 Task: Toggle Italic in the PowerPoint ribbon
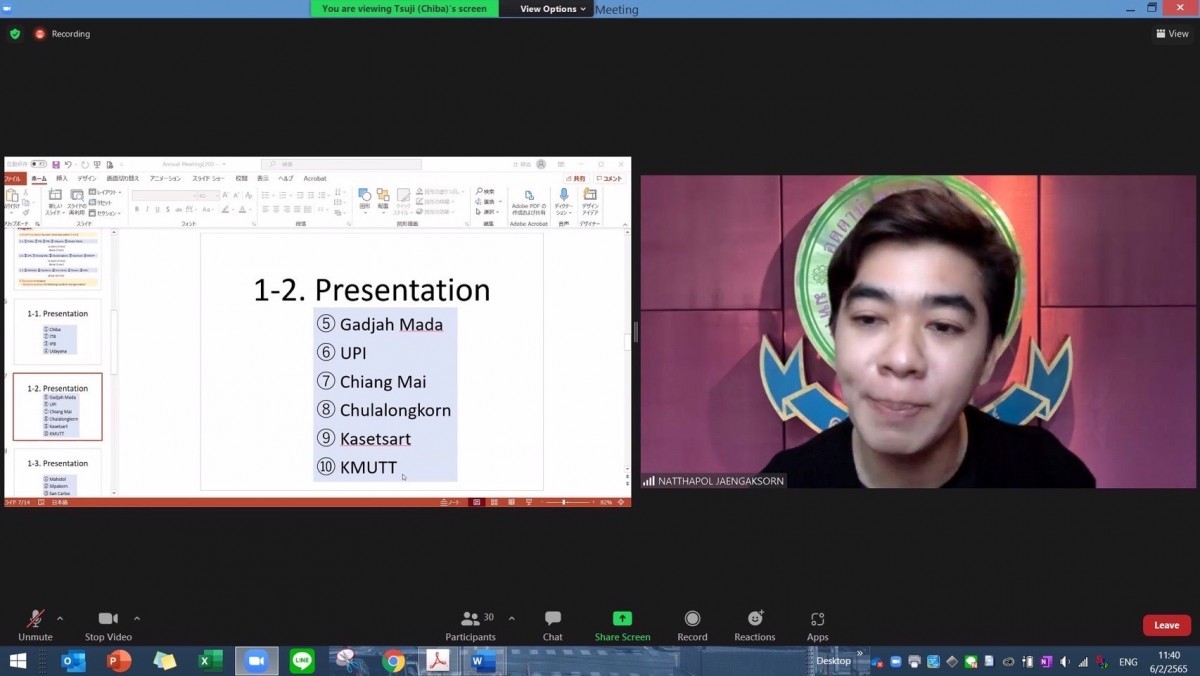point(148,210)
